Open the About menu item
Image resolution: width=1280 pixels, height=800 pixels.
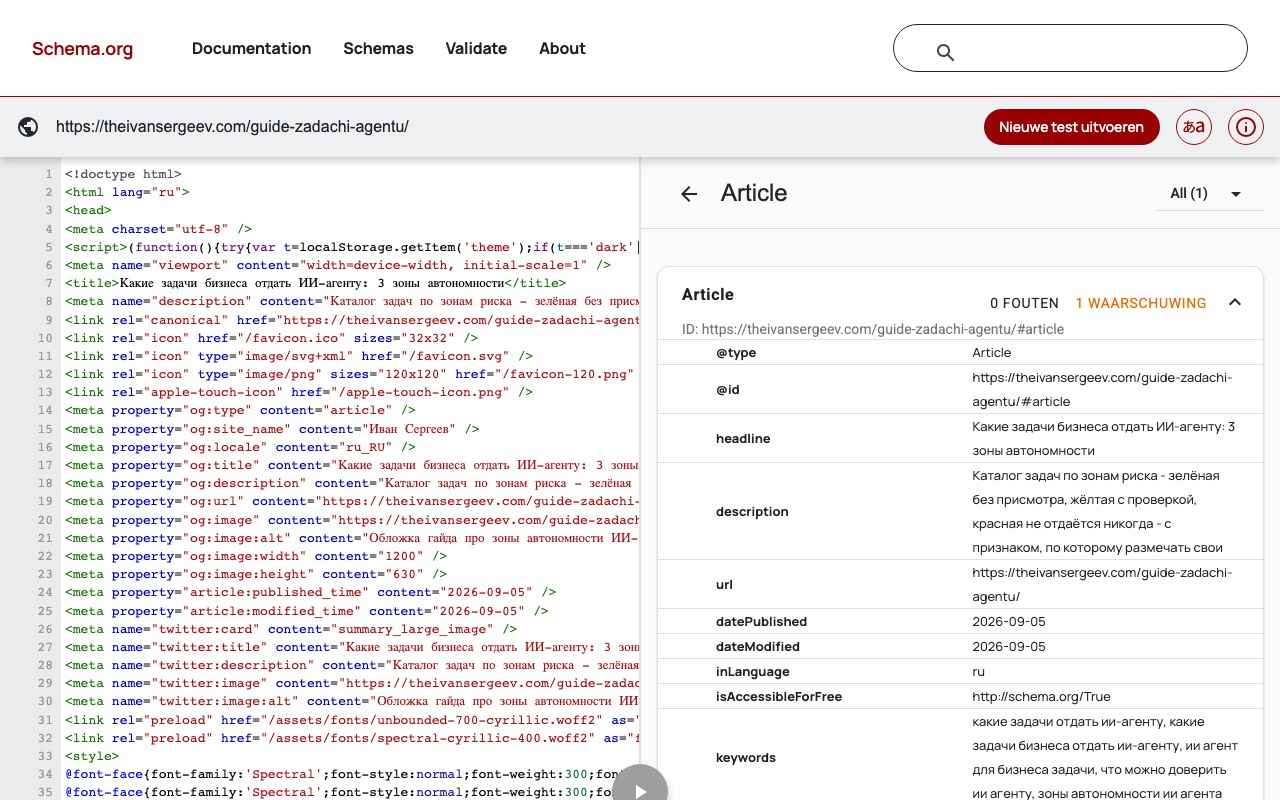[562, 48]
